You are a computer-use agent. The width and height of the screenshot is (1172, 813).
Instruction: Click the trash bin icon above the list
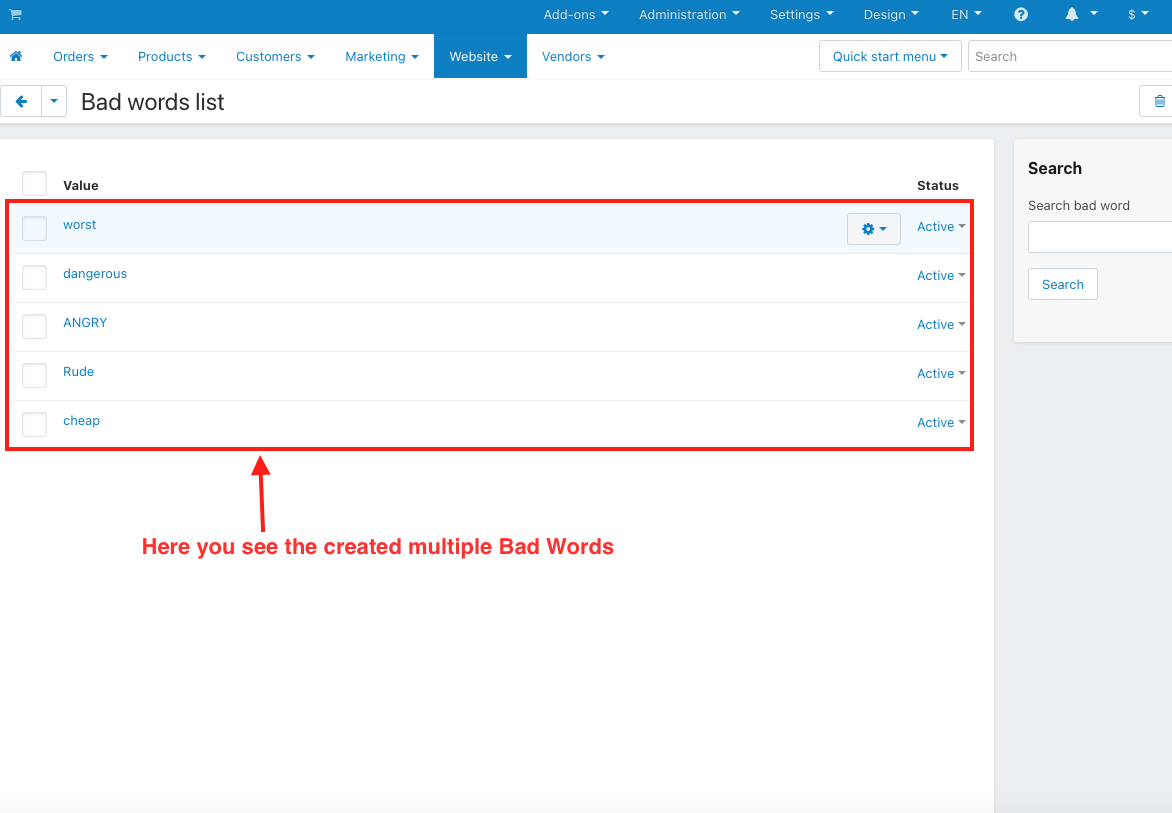click(1159, 101)
